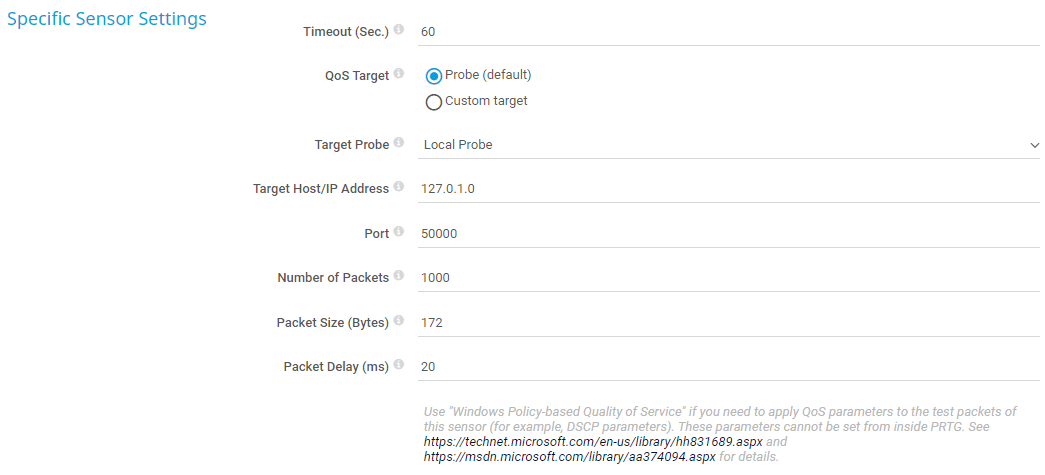Select the Probe (default) radio button
This screenshot has width=1045, height=475.
click(434, 76)
